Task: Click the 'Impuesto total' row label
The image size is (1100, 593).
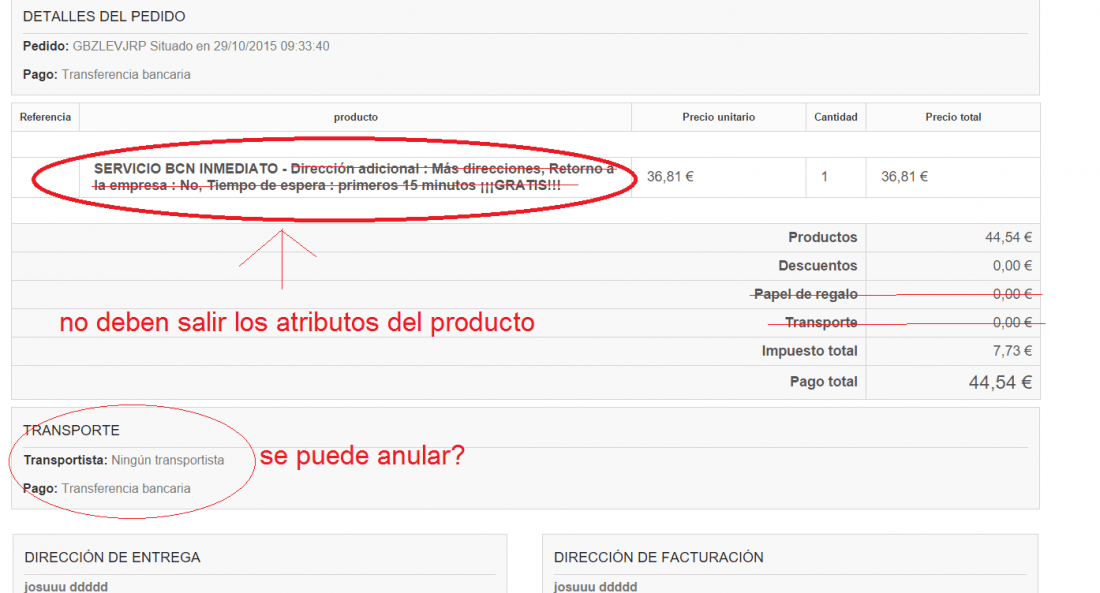Action: (x=810, y=351)
